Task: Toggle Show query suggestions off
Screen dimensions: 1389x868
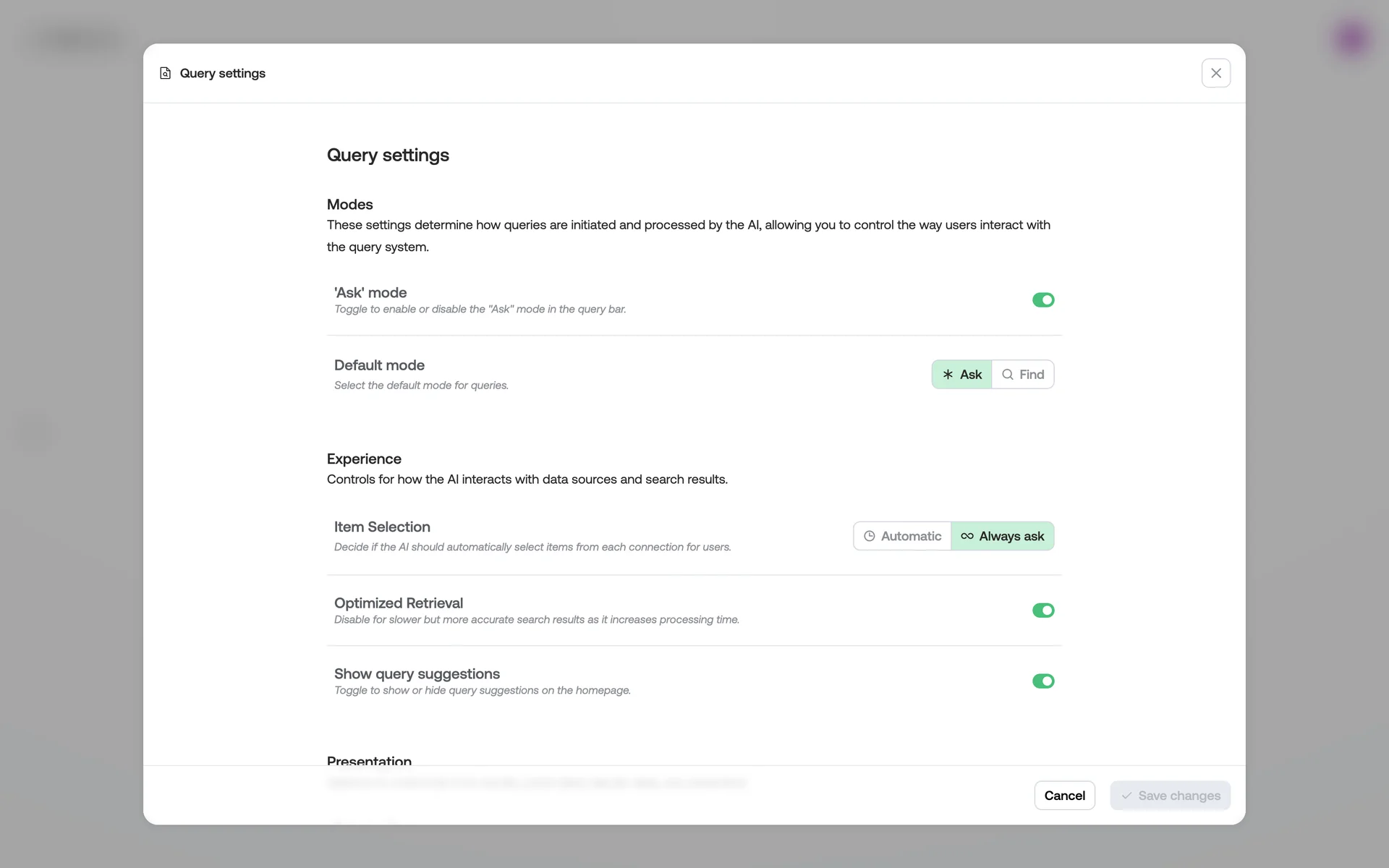Action: (x=1042, y=681)
